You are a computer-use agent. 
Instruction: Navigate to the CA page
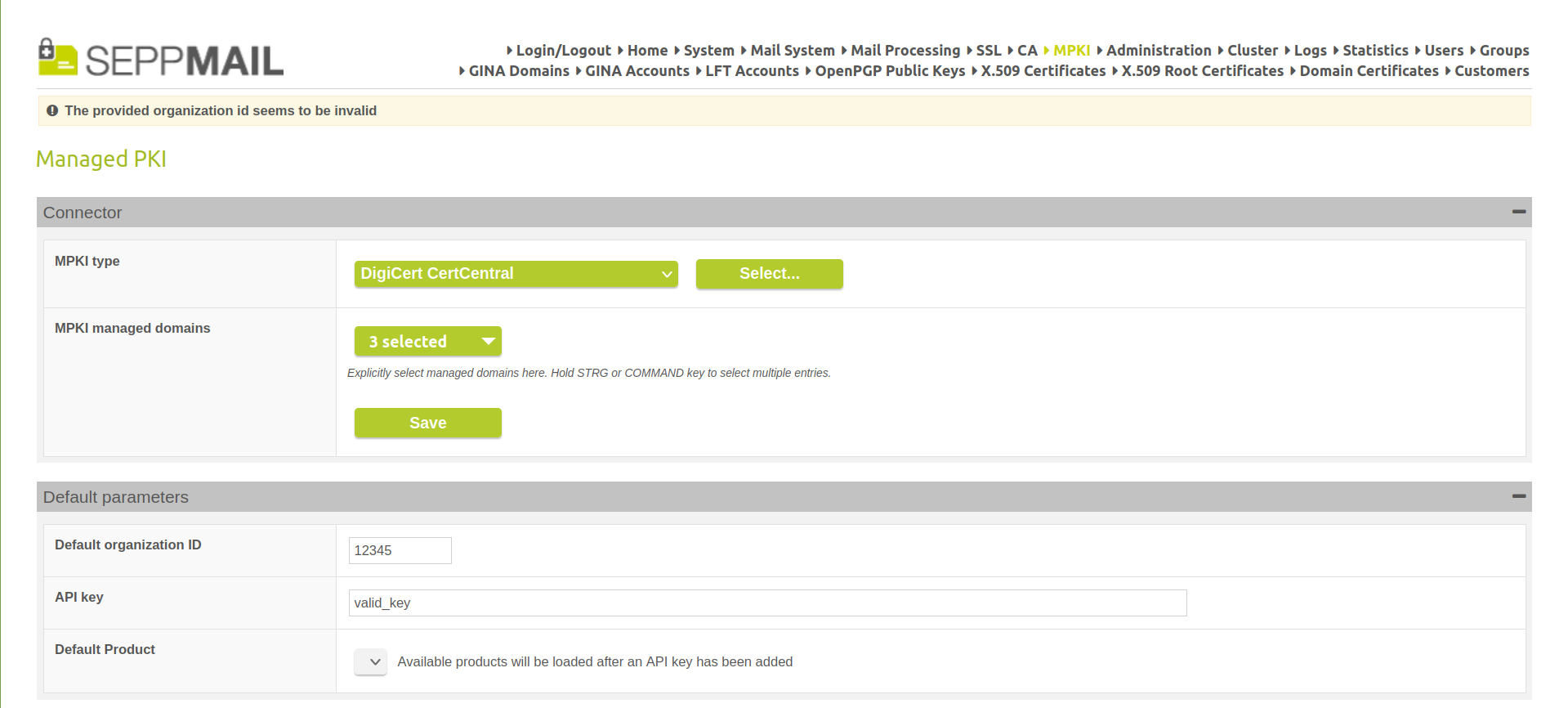1027,51
